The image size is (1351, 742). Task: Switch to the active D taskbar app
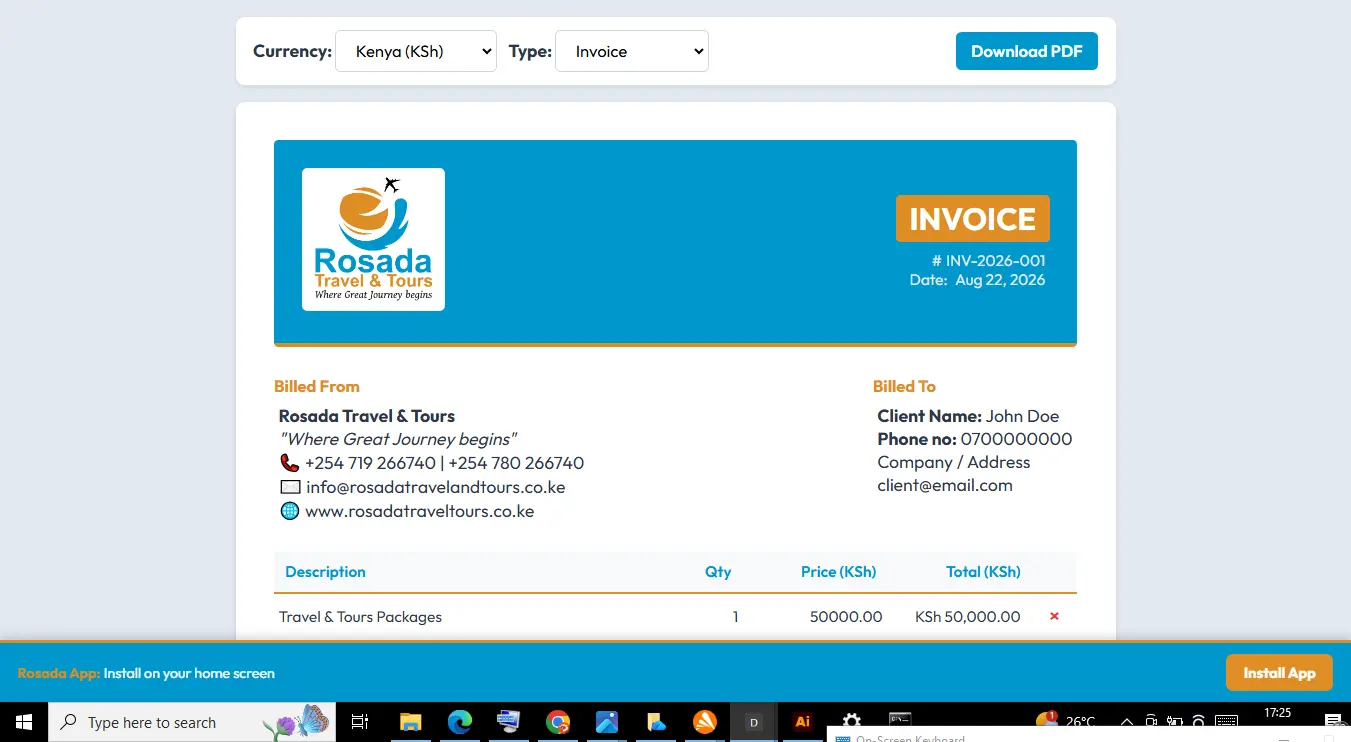[754, 722]
